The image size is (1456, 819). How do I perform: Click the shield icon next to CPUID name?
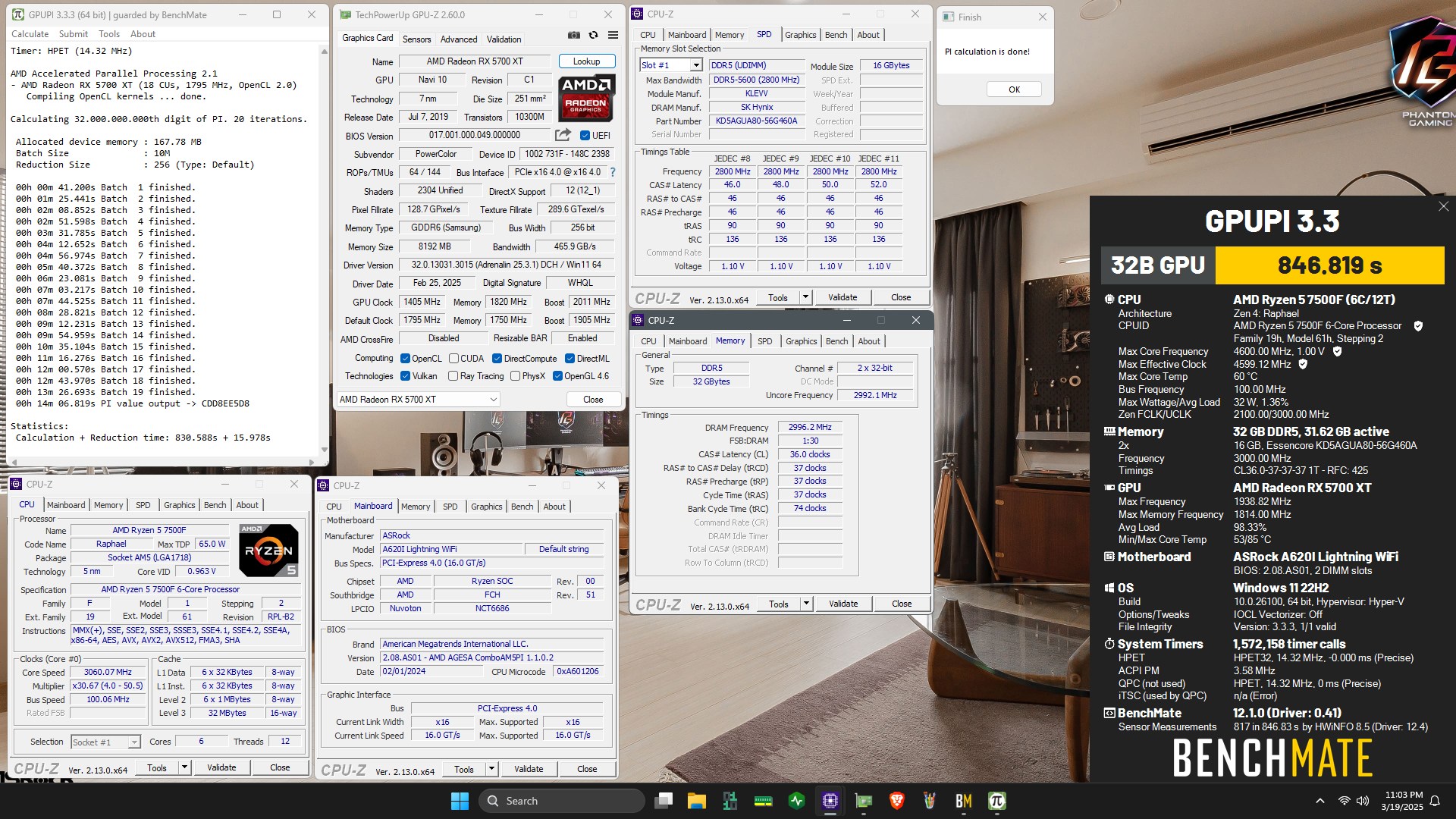click(1418, 326)
